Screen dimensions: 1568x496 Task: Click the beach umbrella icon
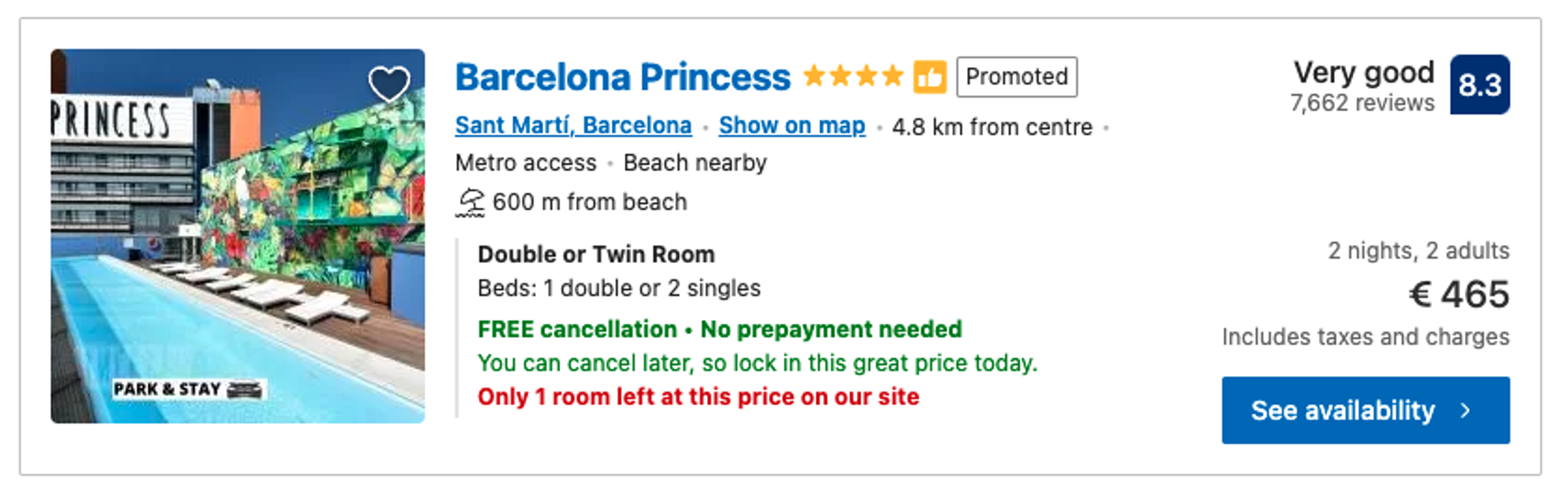point(471,202)
